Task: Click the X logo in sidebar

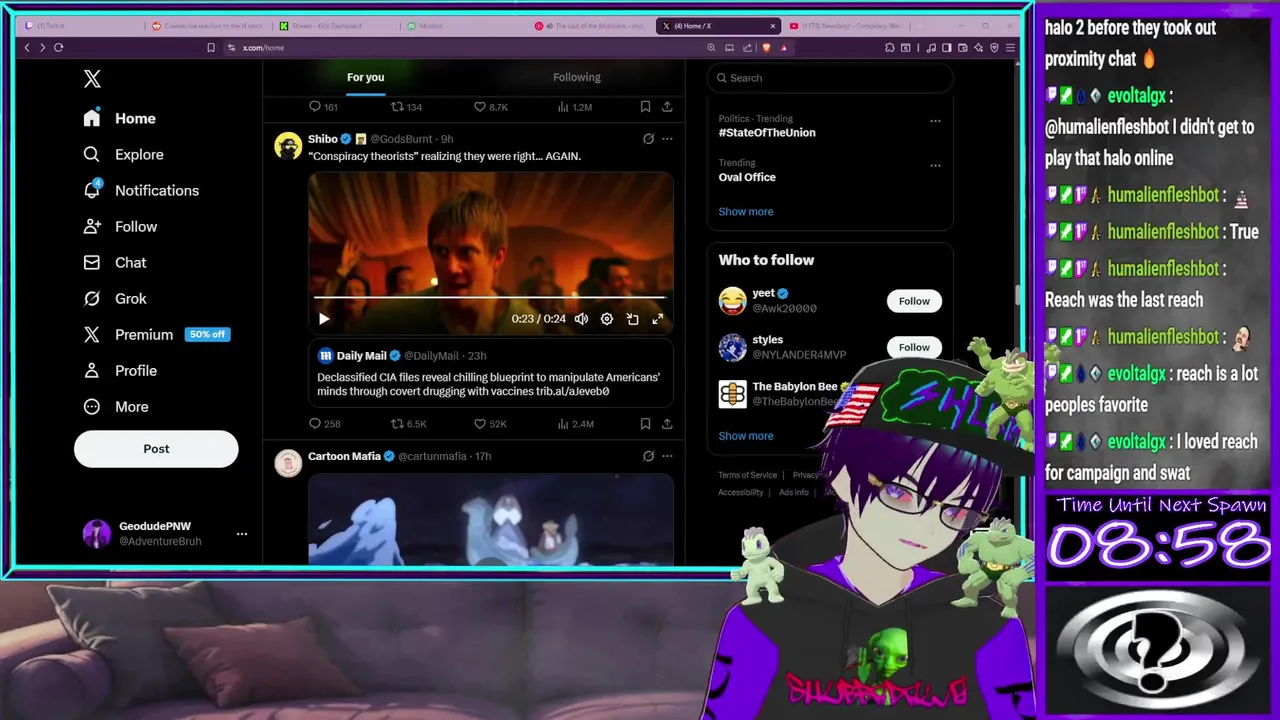Action: point(92,79)
